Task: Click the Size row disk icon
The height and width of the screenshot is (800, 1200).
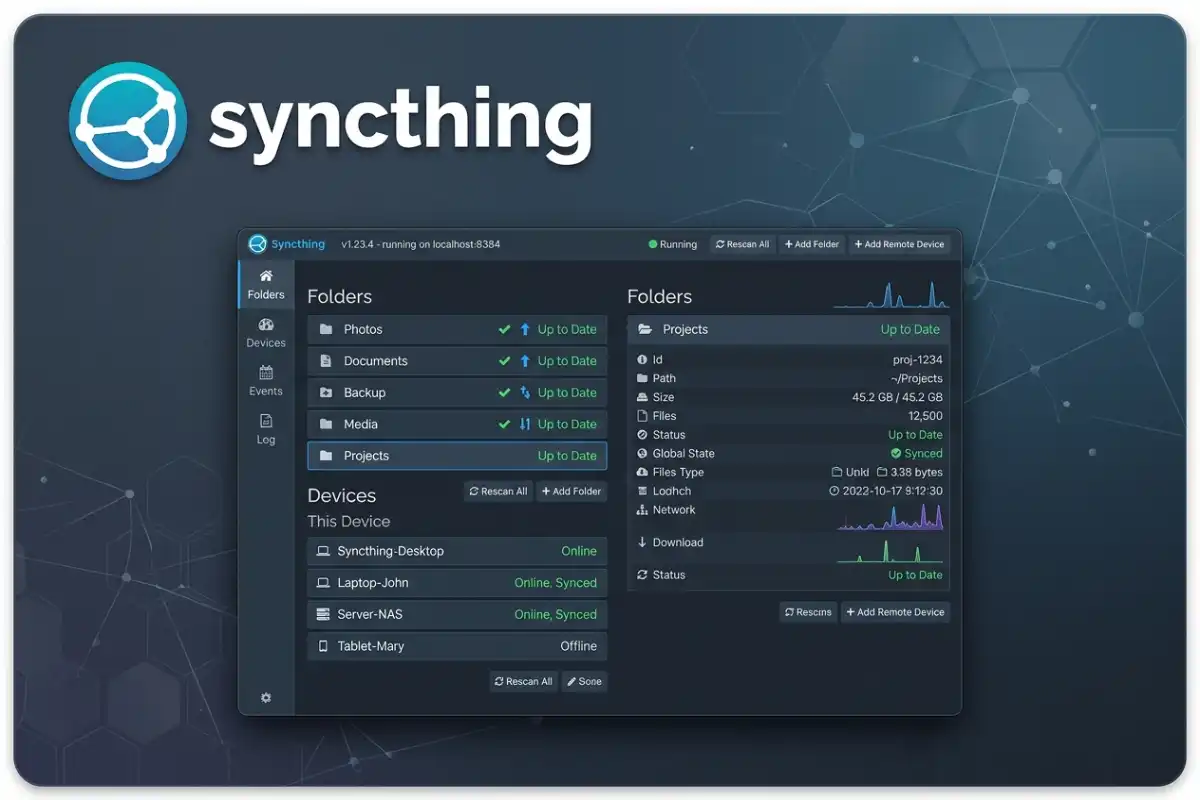Action: point(642,397)
